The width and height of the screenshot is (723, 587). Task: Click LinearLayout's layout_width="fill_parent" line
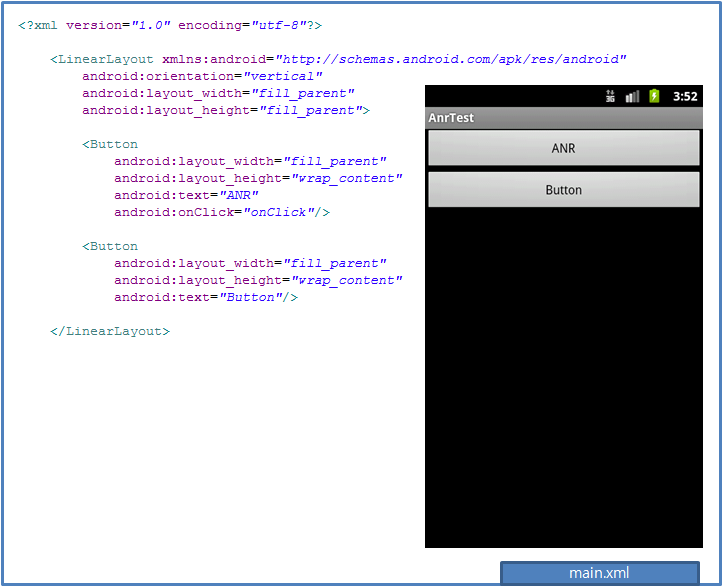[218, 93]
